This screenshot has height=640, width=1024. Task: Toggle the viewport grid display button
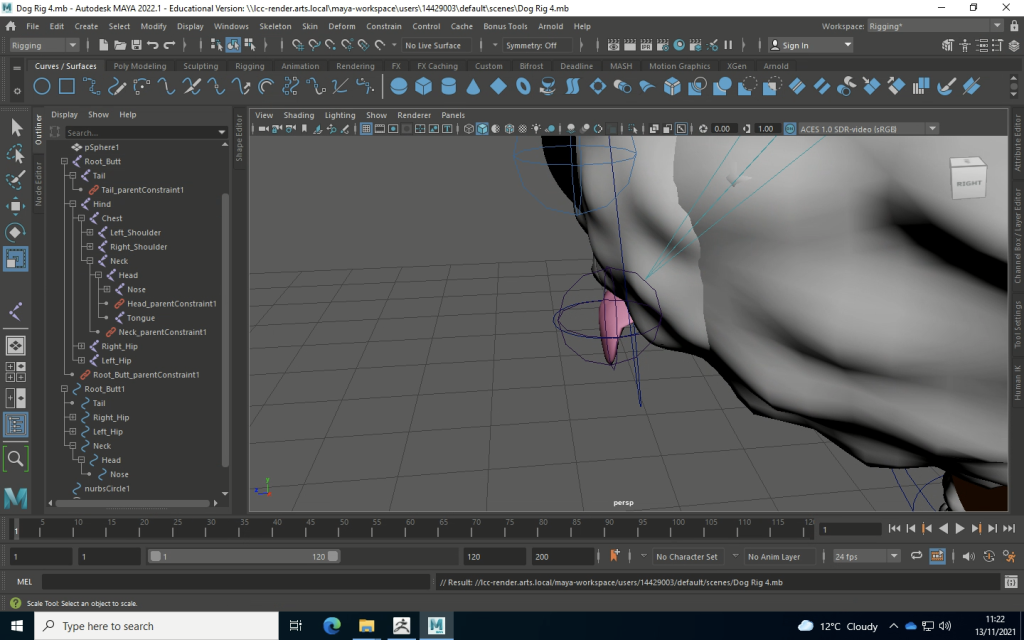tap(367, 129)
